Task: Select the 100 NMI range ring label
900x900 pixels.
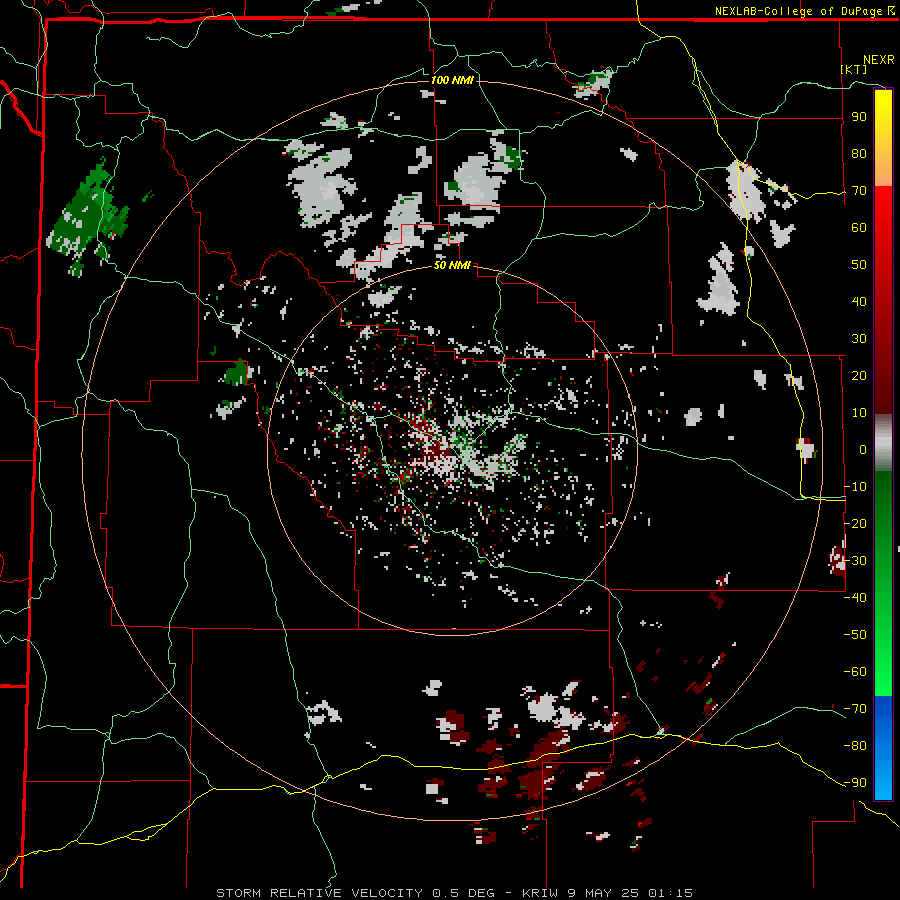Action: tap(452, 80)
